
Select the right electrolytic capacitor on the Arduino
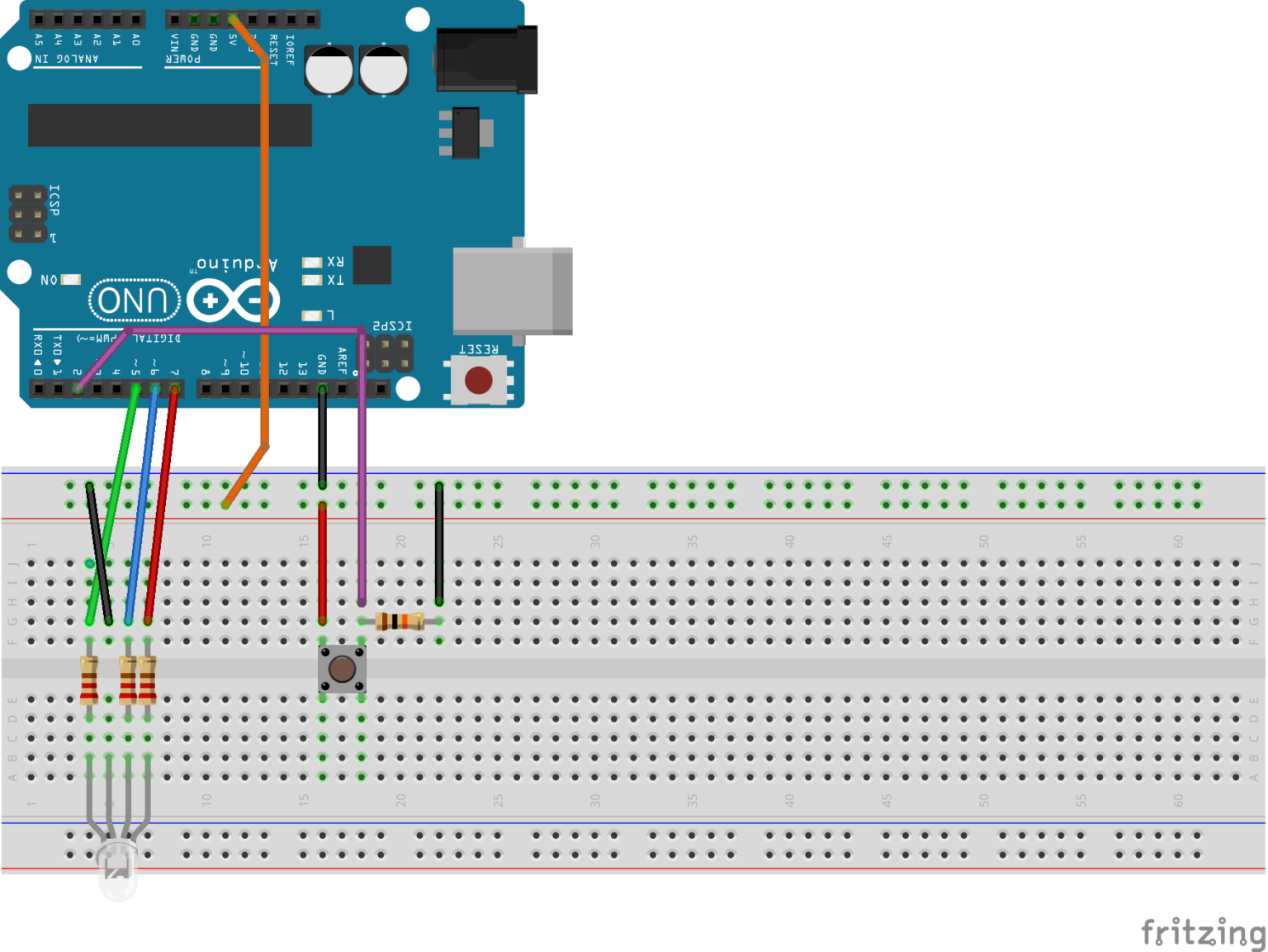[383, 70]
